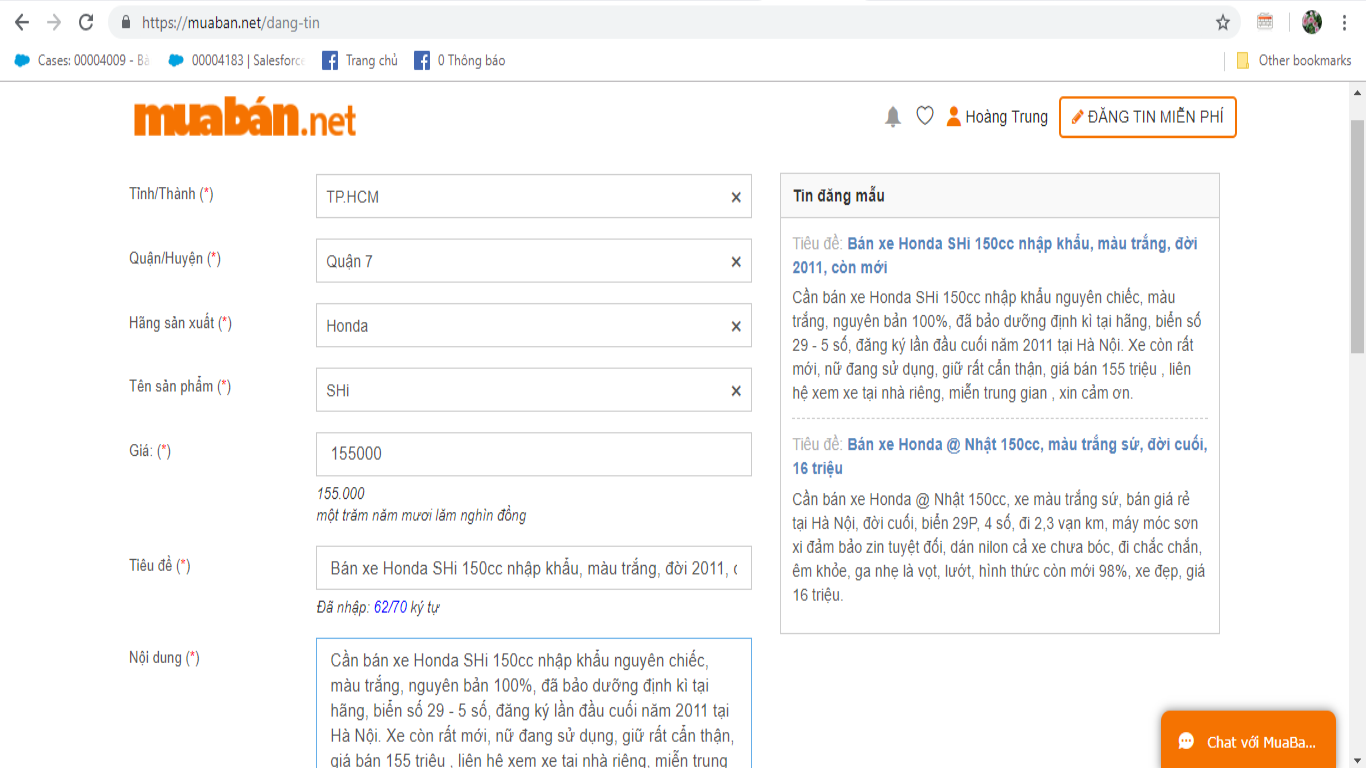Open the calendar extension icon
This screenshot has width=1366, height=768.
(x=1265, y=22)
